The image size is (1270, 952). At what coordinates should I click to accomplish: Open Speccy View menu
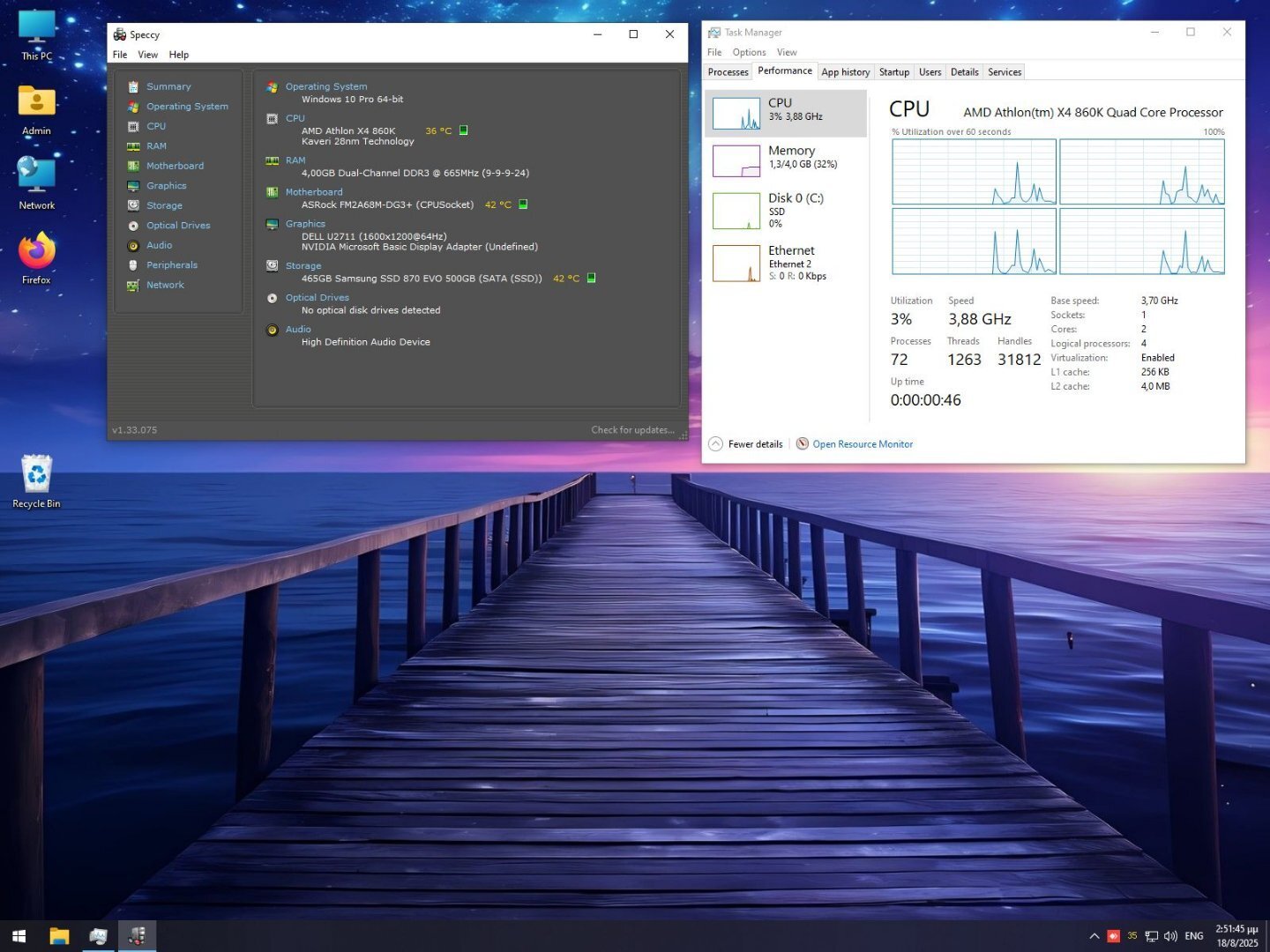click(148, 55)
